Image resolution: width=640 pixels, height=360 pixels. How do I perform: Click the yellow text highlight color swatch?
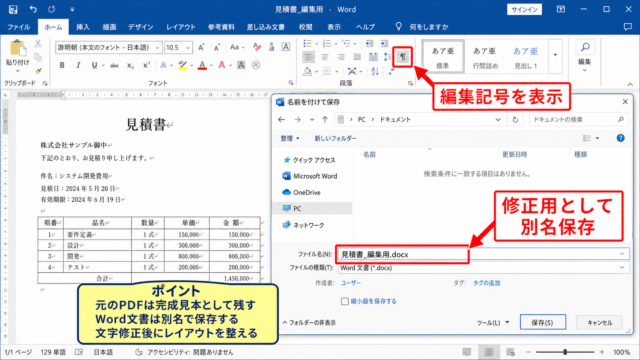click(182, 65)
